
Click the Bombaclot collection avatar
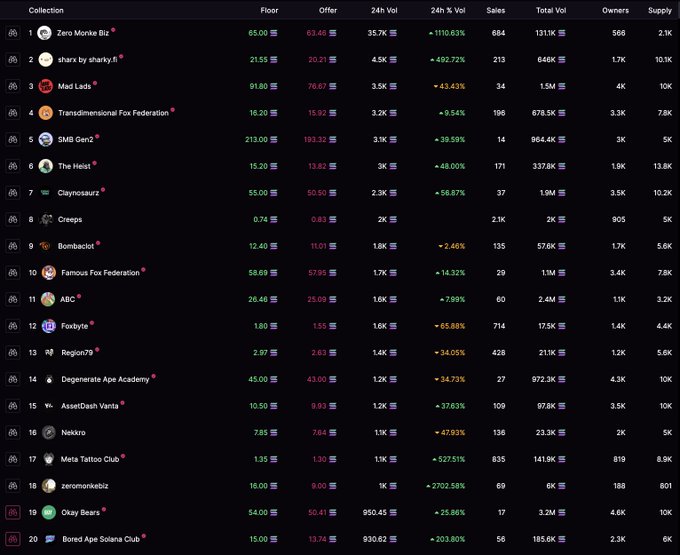coord(45,246)
